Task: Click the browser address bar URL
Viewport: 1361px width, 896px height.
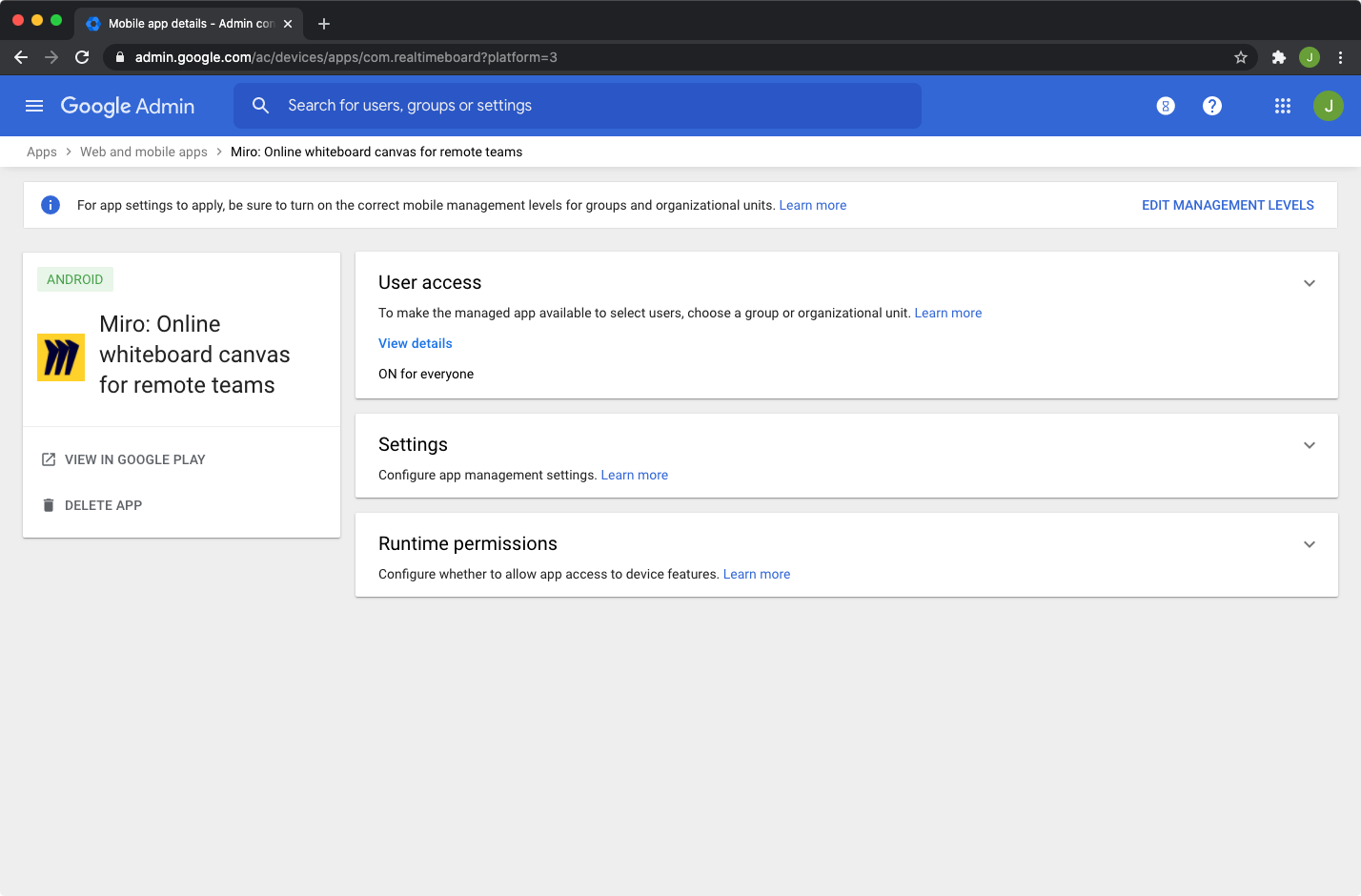Action: click(x=346, y=57)
